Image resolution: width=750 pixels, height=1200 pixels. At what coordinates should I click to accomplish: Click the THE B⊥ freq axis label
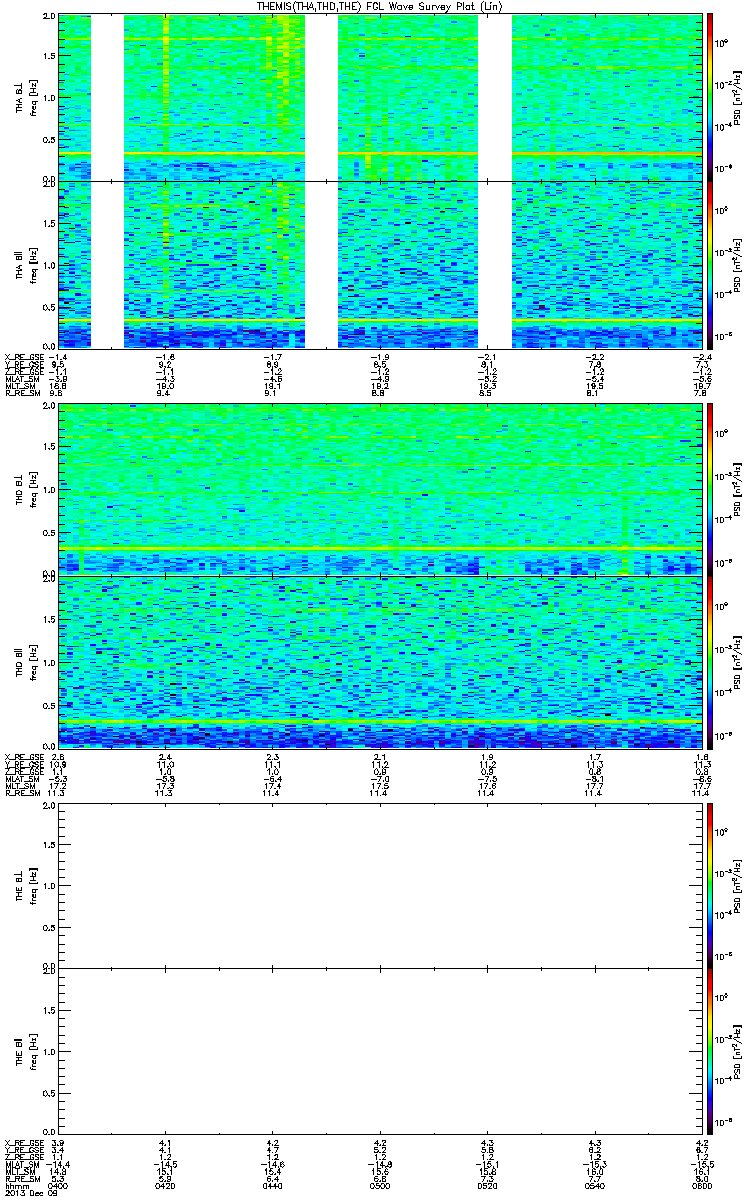click(34, 885)
